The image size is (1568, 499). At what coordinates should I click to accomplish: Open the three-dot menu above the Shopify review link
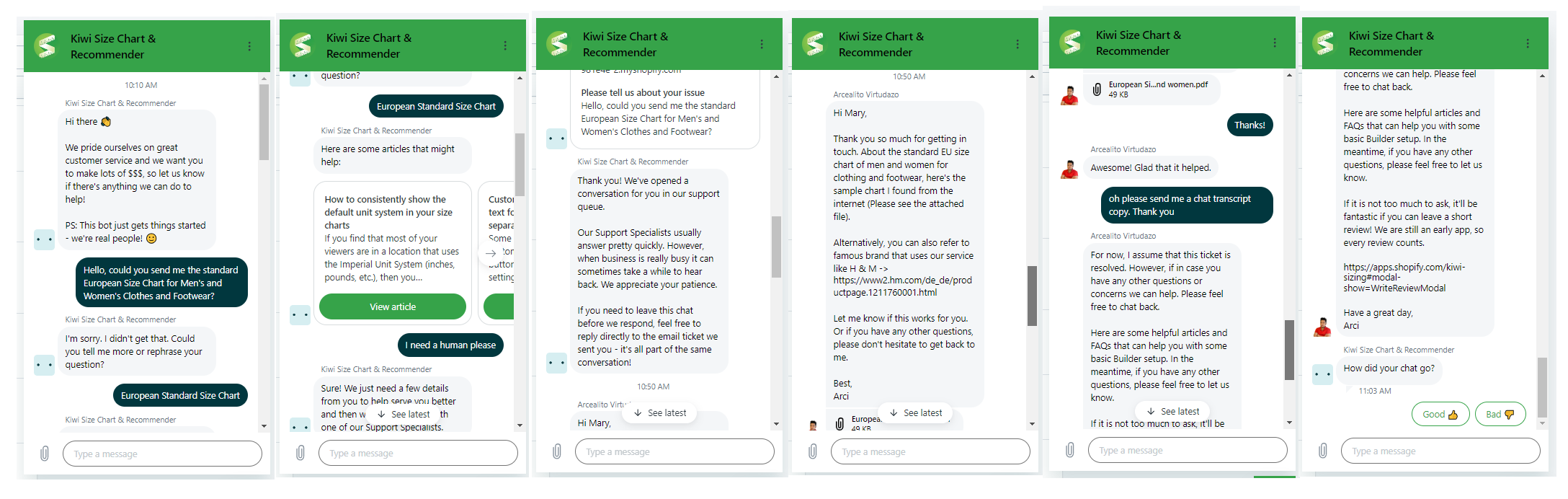[1528, 44]
